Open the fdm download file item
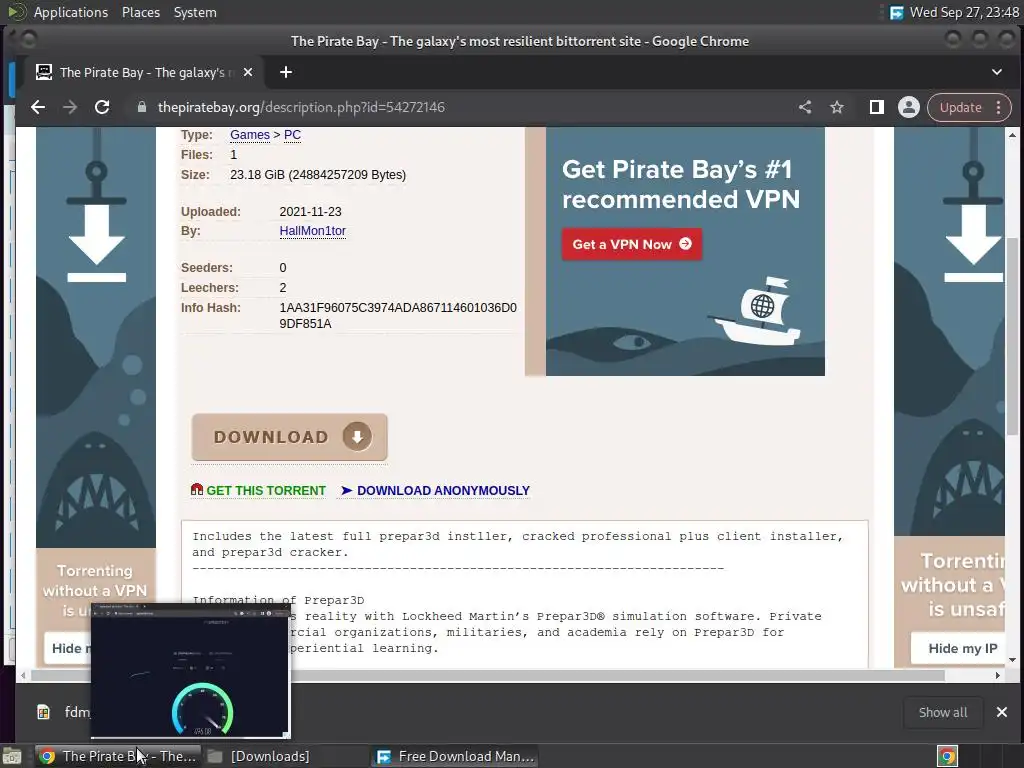 63,712
